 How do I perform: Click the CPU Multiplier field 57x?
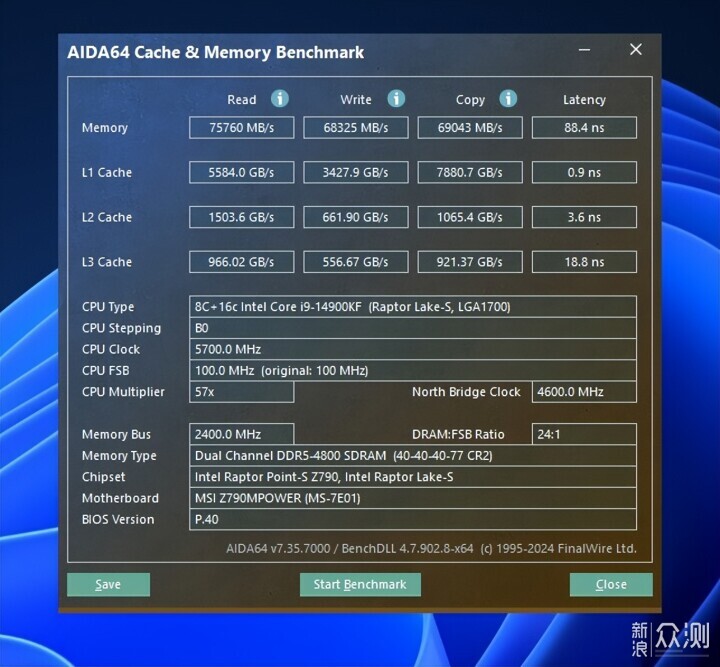point(242,392)
